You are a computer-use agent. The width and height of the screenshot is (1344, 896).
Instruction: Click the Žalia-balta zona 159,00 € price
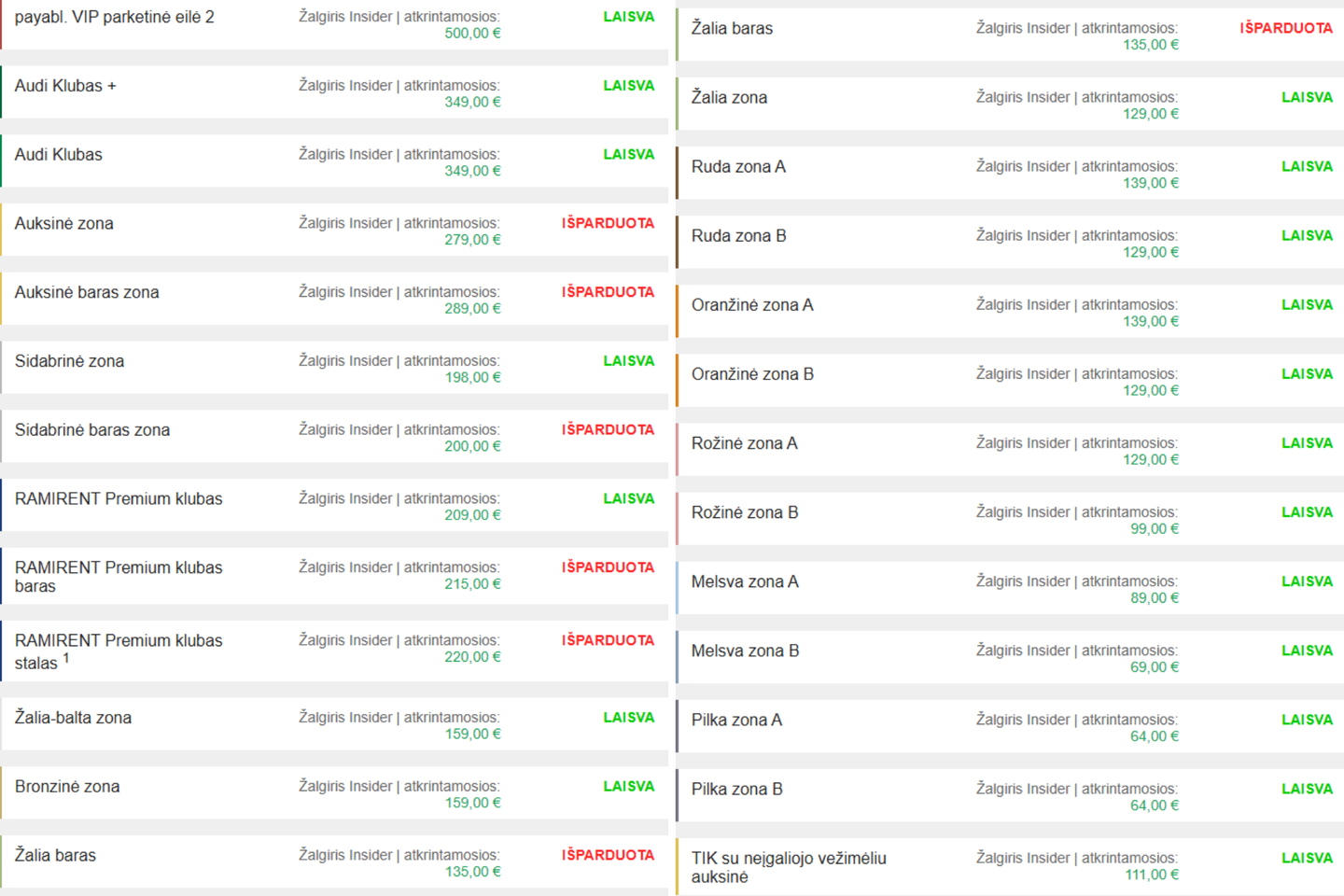pos(472,735)
